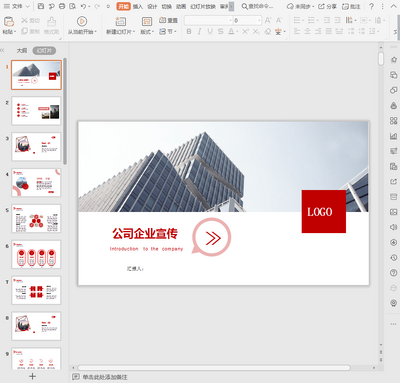Screen dimensions: 400x383
Task: Select slide 7 thumbnail
Action: tap(36, 290)
